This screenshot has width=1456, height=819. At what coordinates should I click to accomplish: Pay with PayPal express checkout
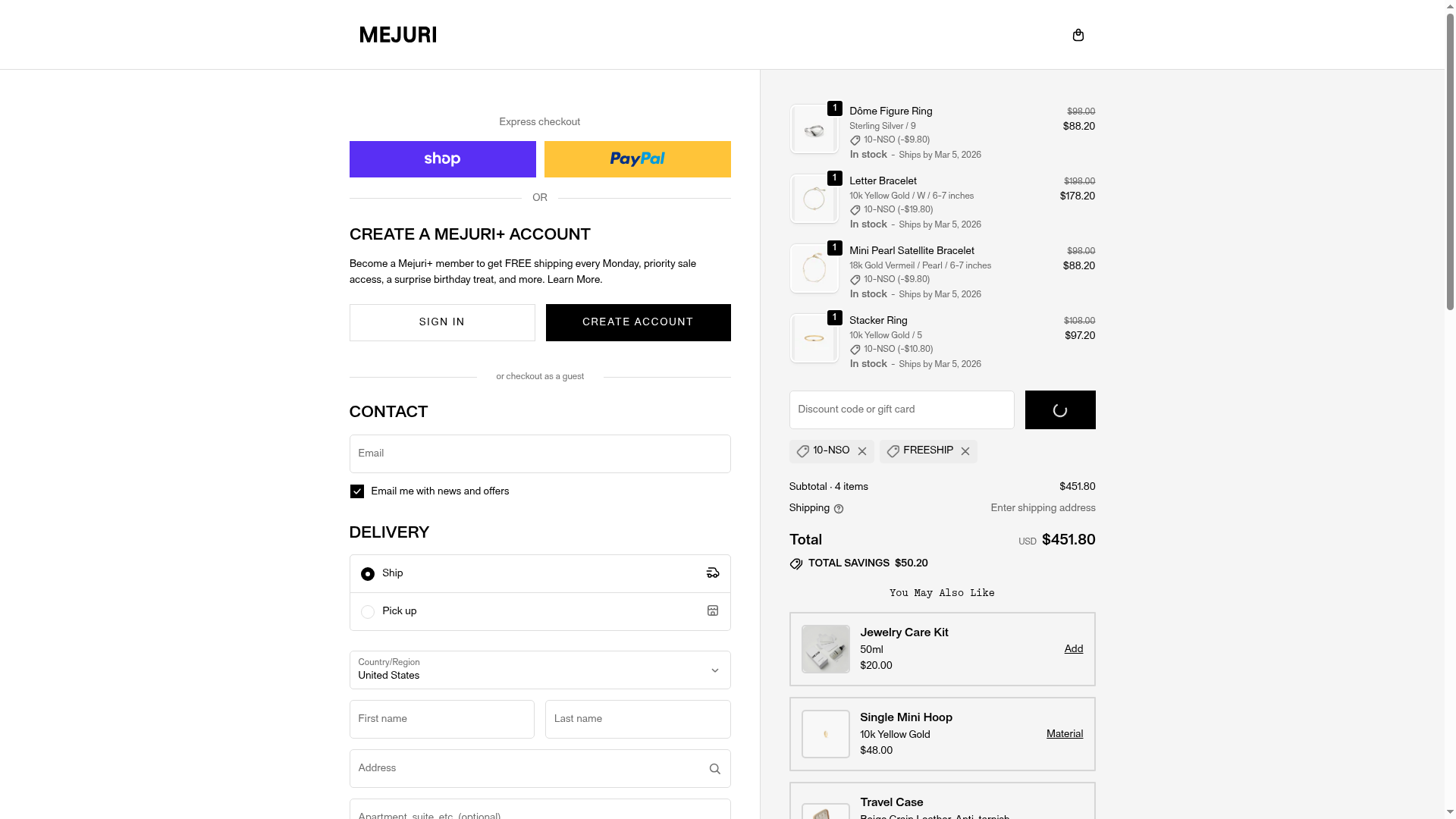tap(637, 159)
